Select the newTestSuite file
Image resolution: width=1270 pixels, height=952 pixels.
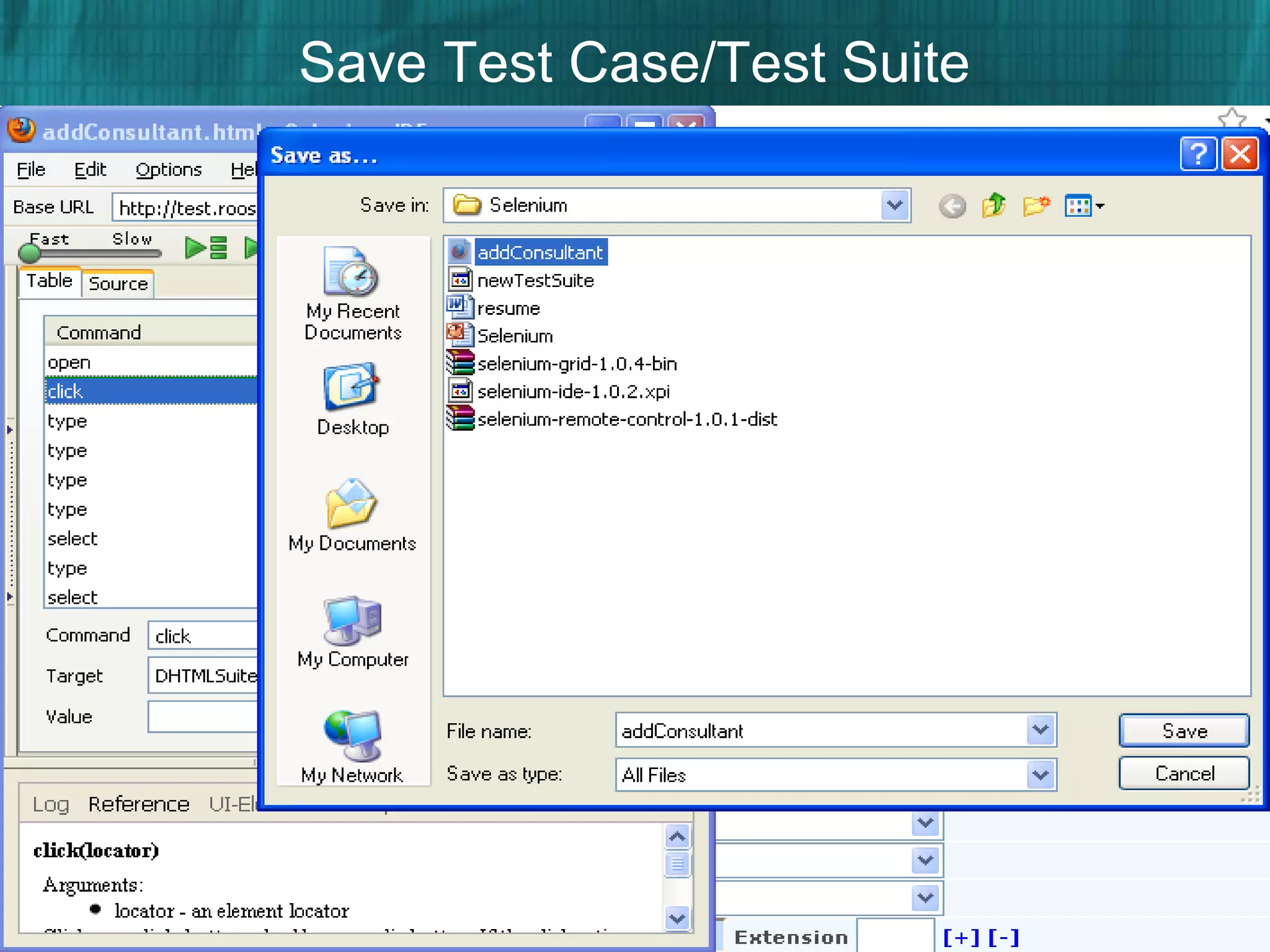pyautogui.click(x=521, y=280)
